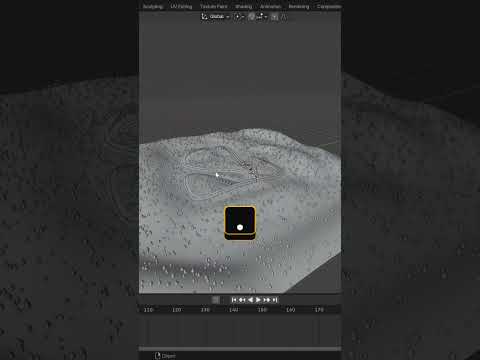
Task: Open the Shading workspace tab
Action: pos(244,6)
